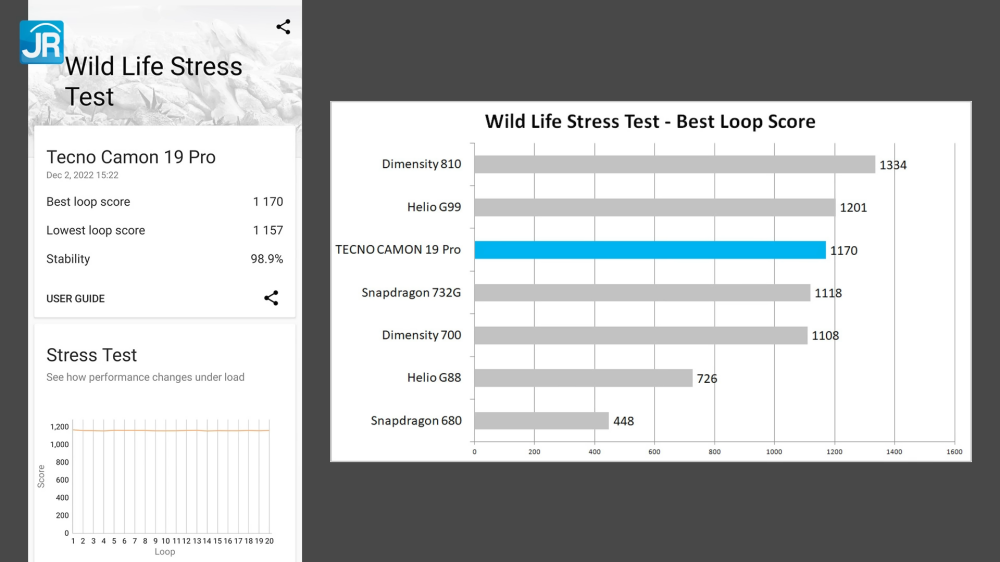Click the Helio G99 bar
Screen dimensions: 1000x562
coord(654,207)
